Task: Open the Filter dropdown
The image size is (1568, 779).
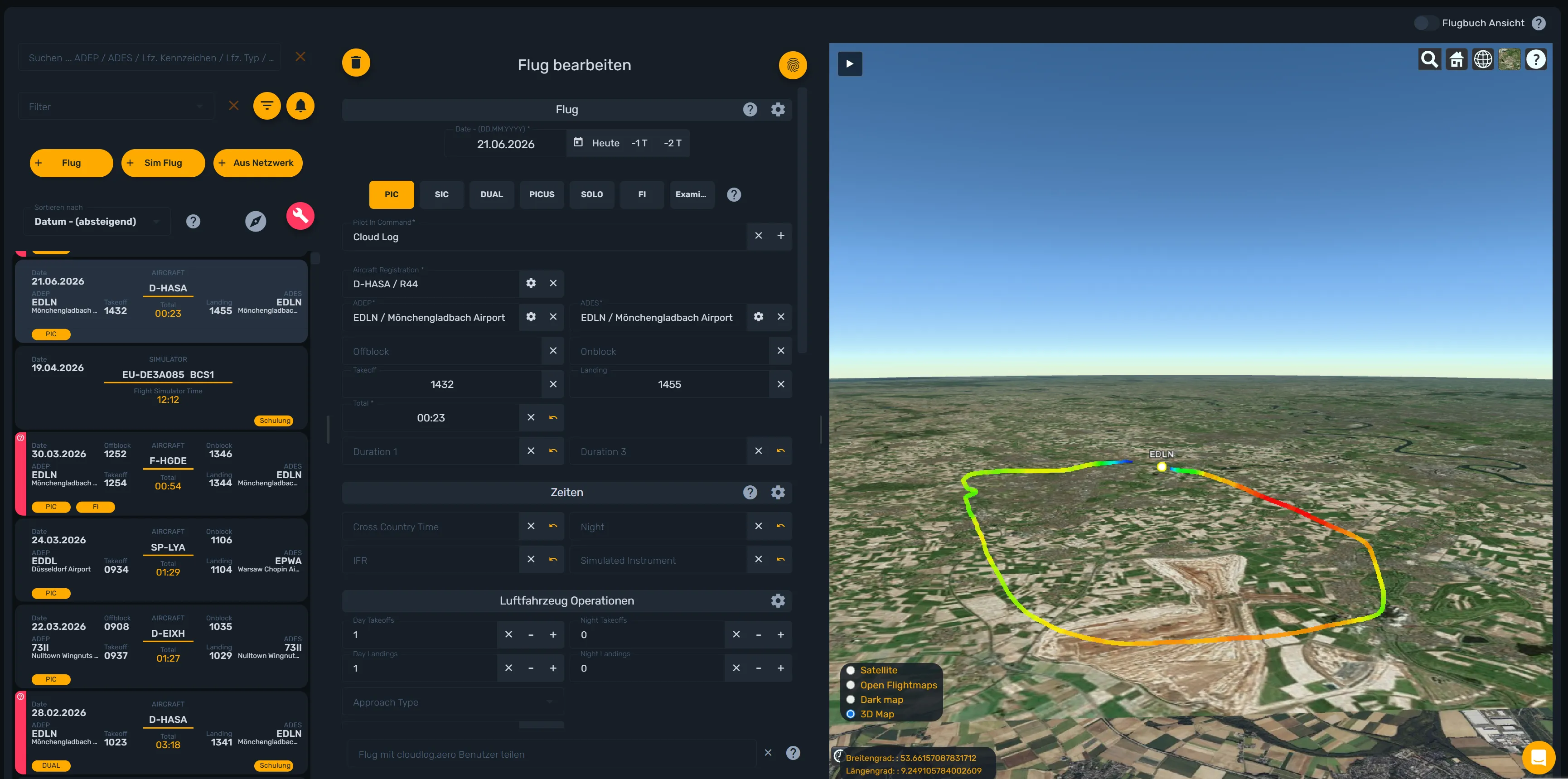Action: tap(116, 106)
